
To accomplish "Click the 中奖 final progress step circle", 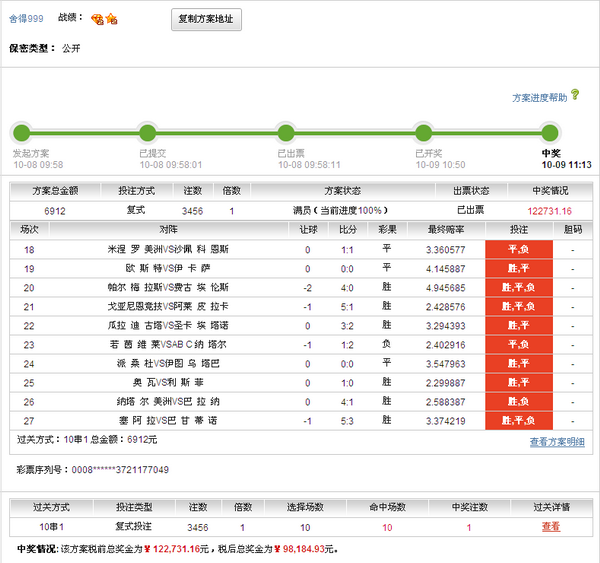I will pyautogui.click(x=549, y=132).
